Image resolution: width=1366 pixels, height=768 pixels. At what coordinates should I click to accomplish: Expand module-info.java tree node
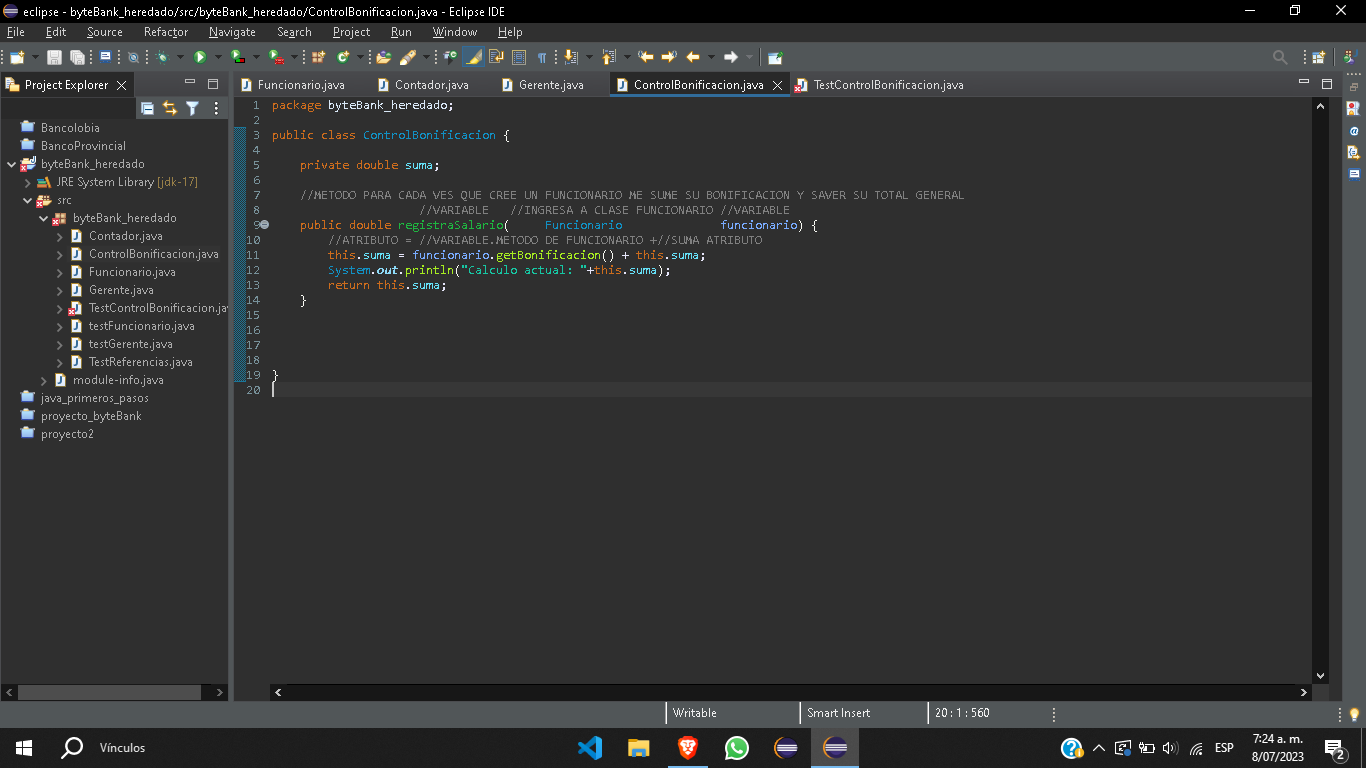[x=44, y=380]
